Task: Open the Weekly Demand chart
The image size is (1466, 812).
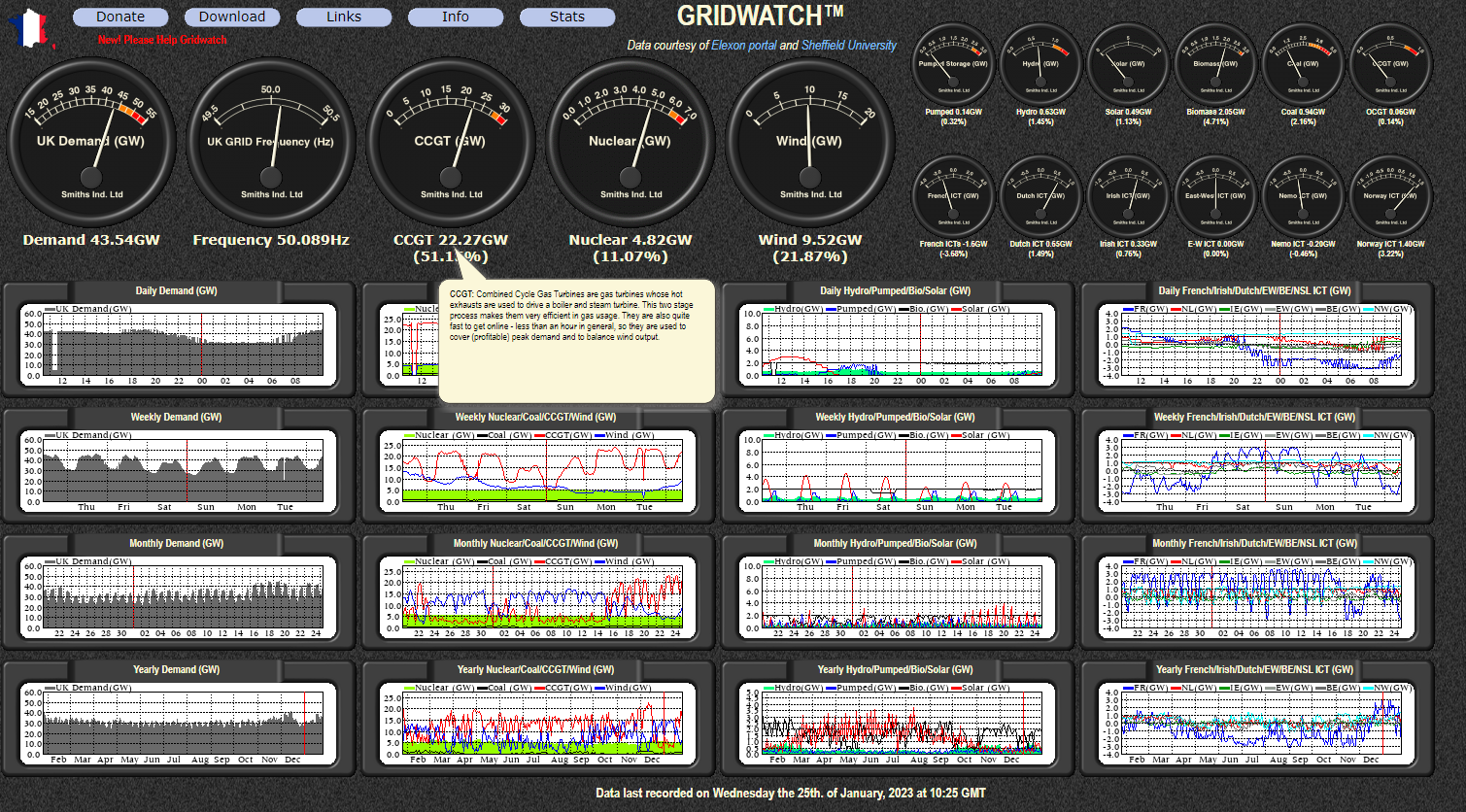Action: coord(177,465)
